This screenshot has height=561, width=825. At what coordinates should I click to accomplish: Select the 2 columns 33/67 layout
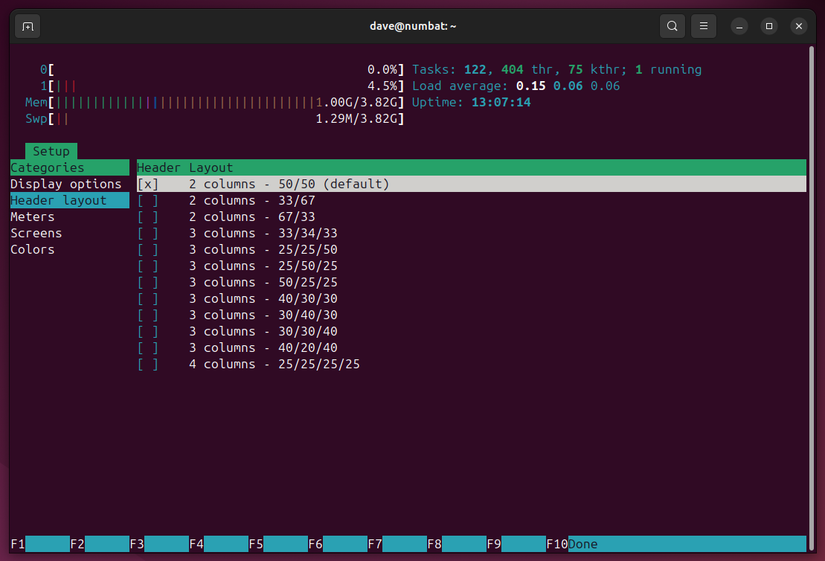[x=471, y=201]
